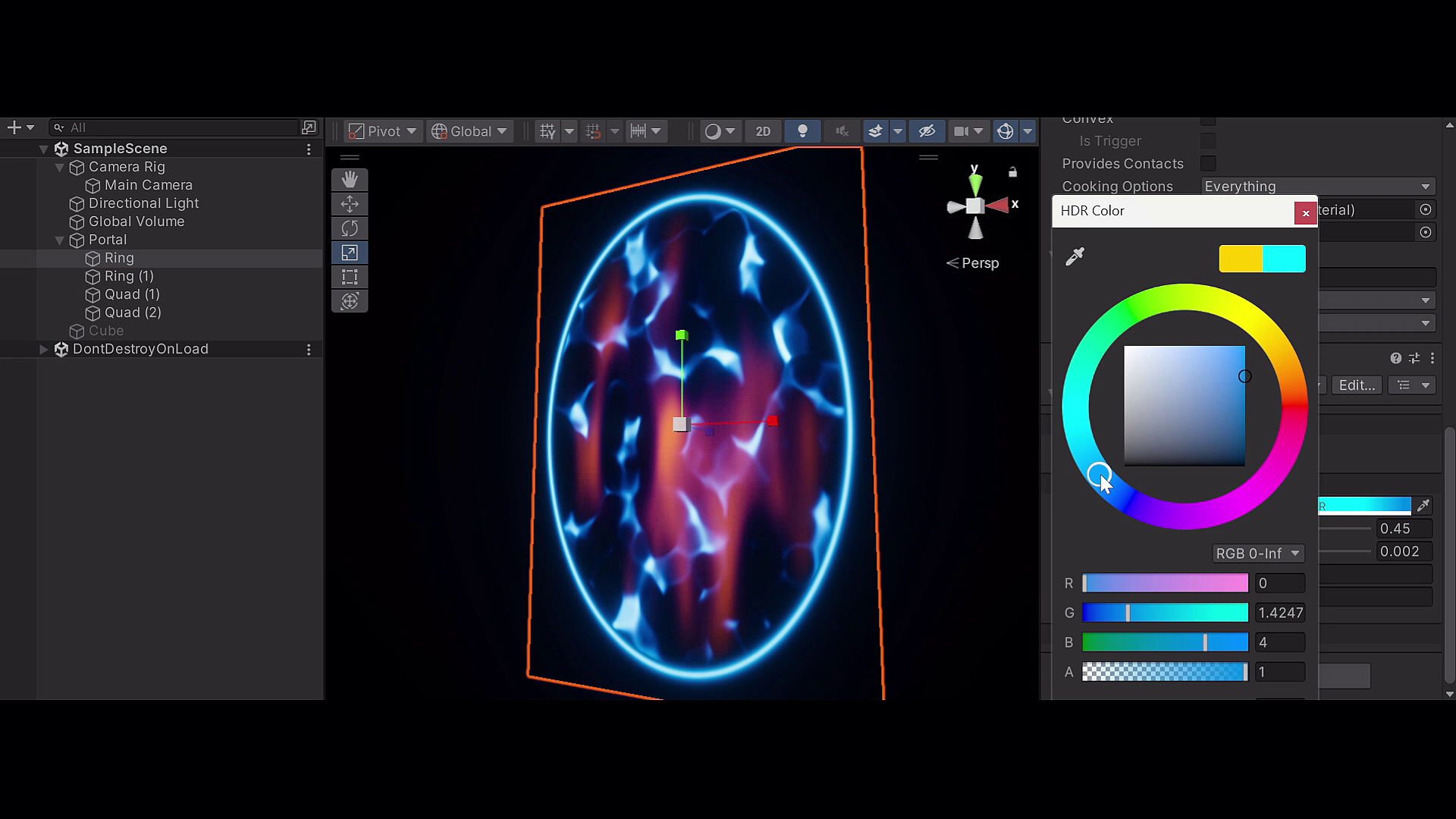
Task: Select Ring (1) in hierarchy
Action: [129, 277]
